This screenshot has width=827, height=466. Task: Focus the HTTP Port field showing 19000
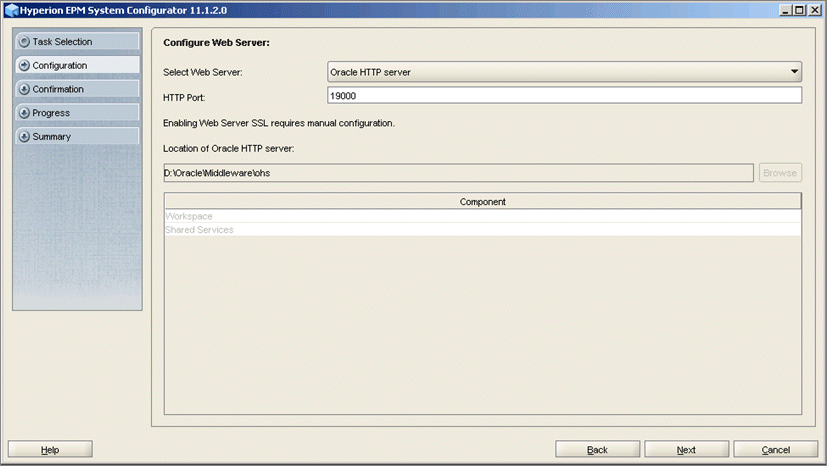(x=564, y=95)
